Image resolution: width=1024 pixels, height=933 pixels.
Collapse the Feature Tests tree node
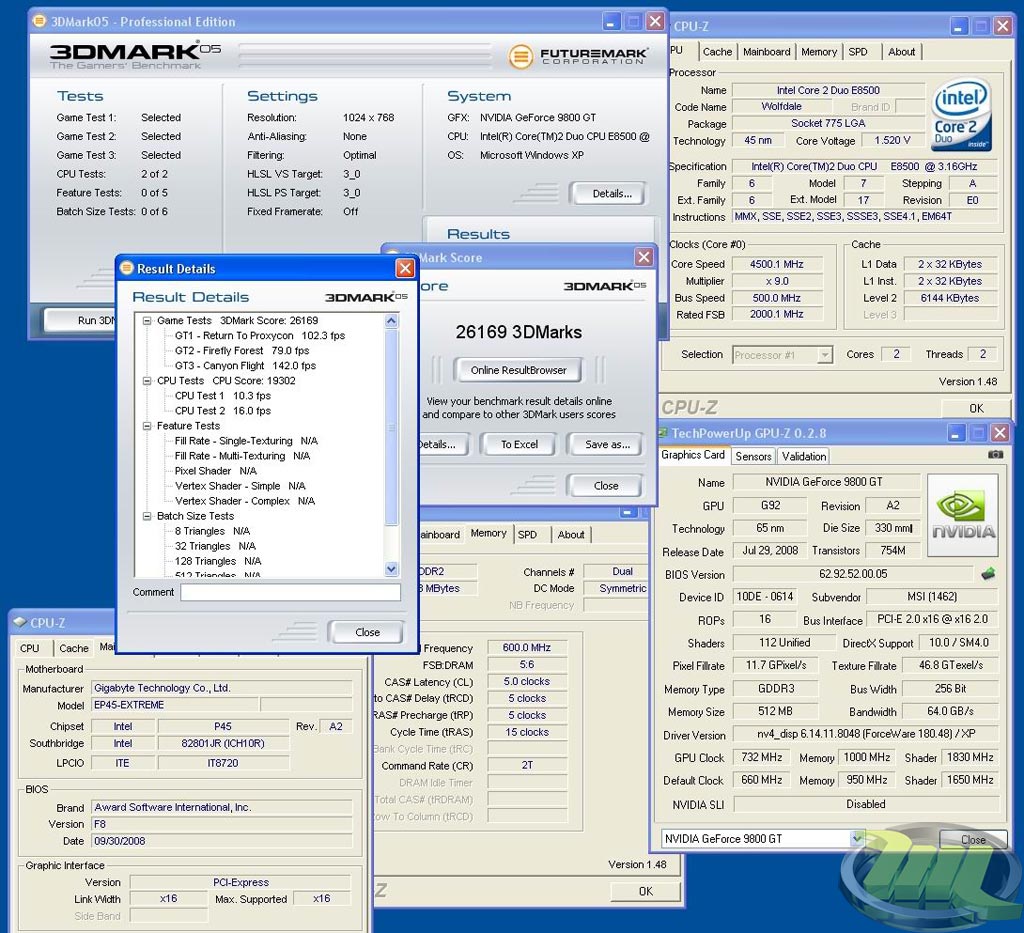147,426
